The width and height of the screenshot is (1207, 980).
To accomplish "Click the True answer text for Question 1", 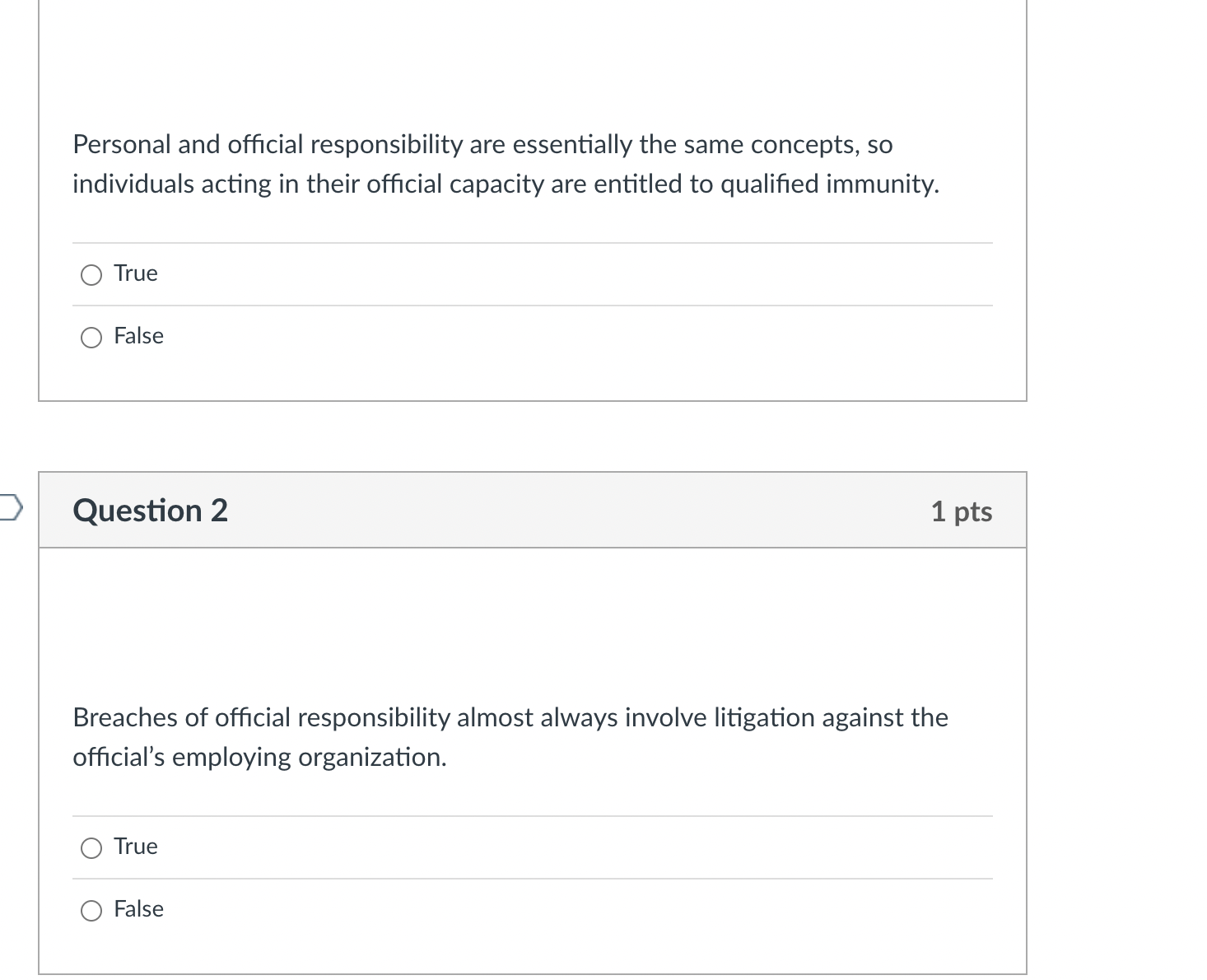I will (x=134, y=273).
